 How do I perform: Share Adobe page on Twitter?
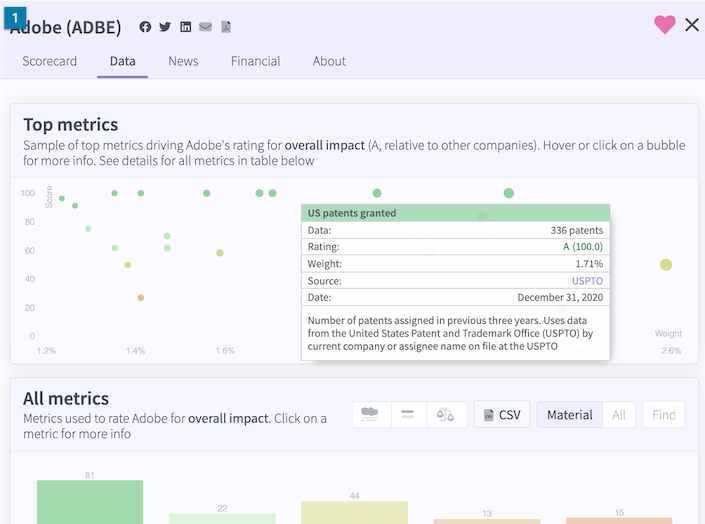[165, 27]
